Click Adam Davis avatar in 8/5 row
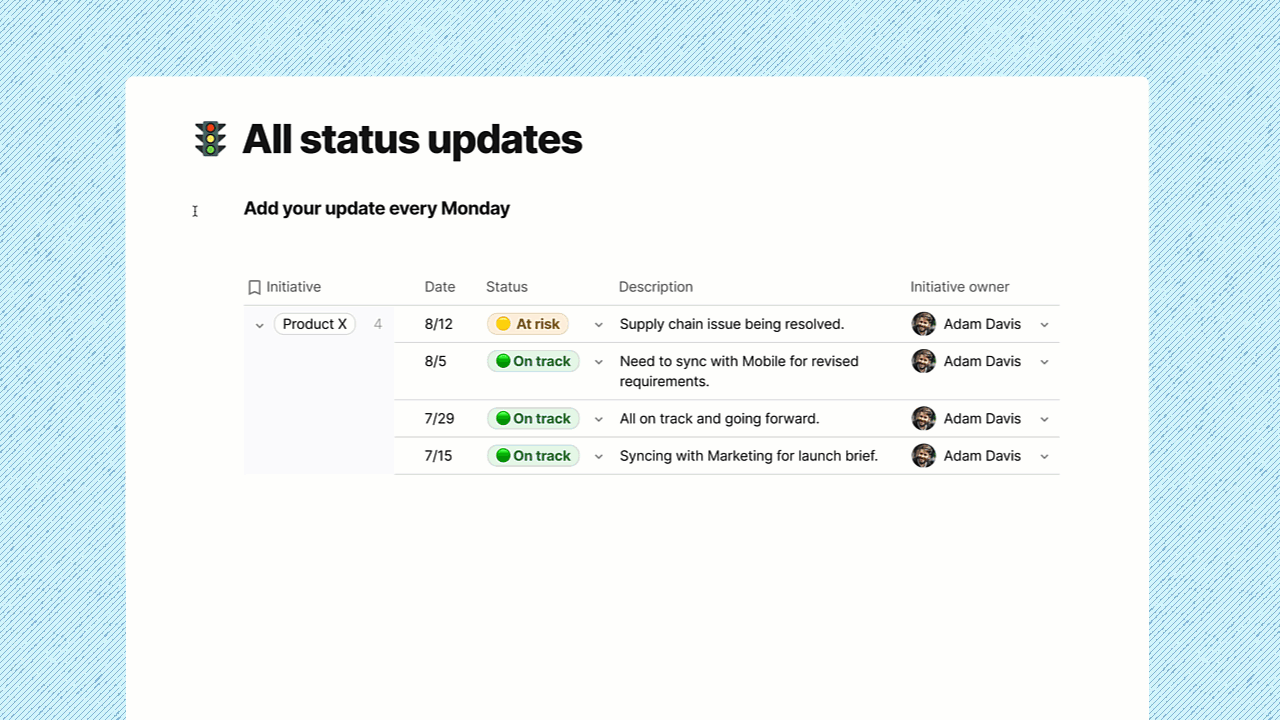This screenshot has width=1280, height=720. coord(923,361)
